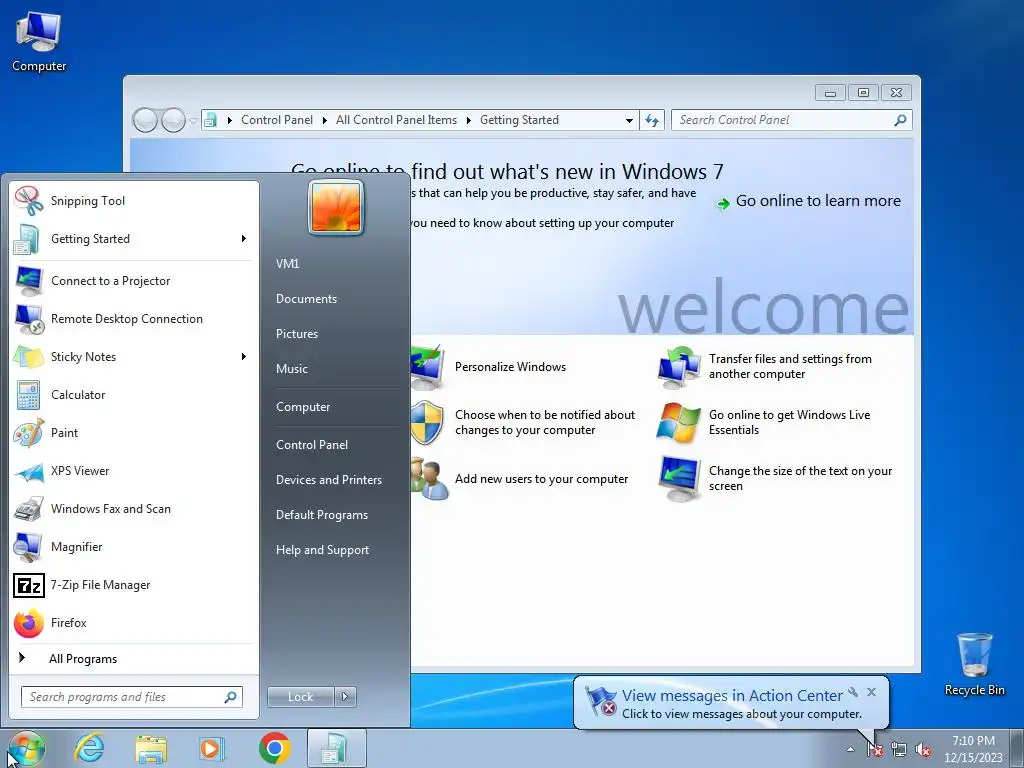Click the Back navigation button
Screen dimensions: 1024x768
pos(145,120)
